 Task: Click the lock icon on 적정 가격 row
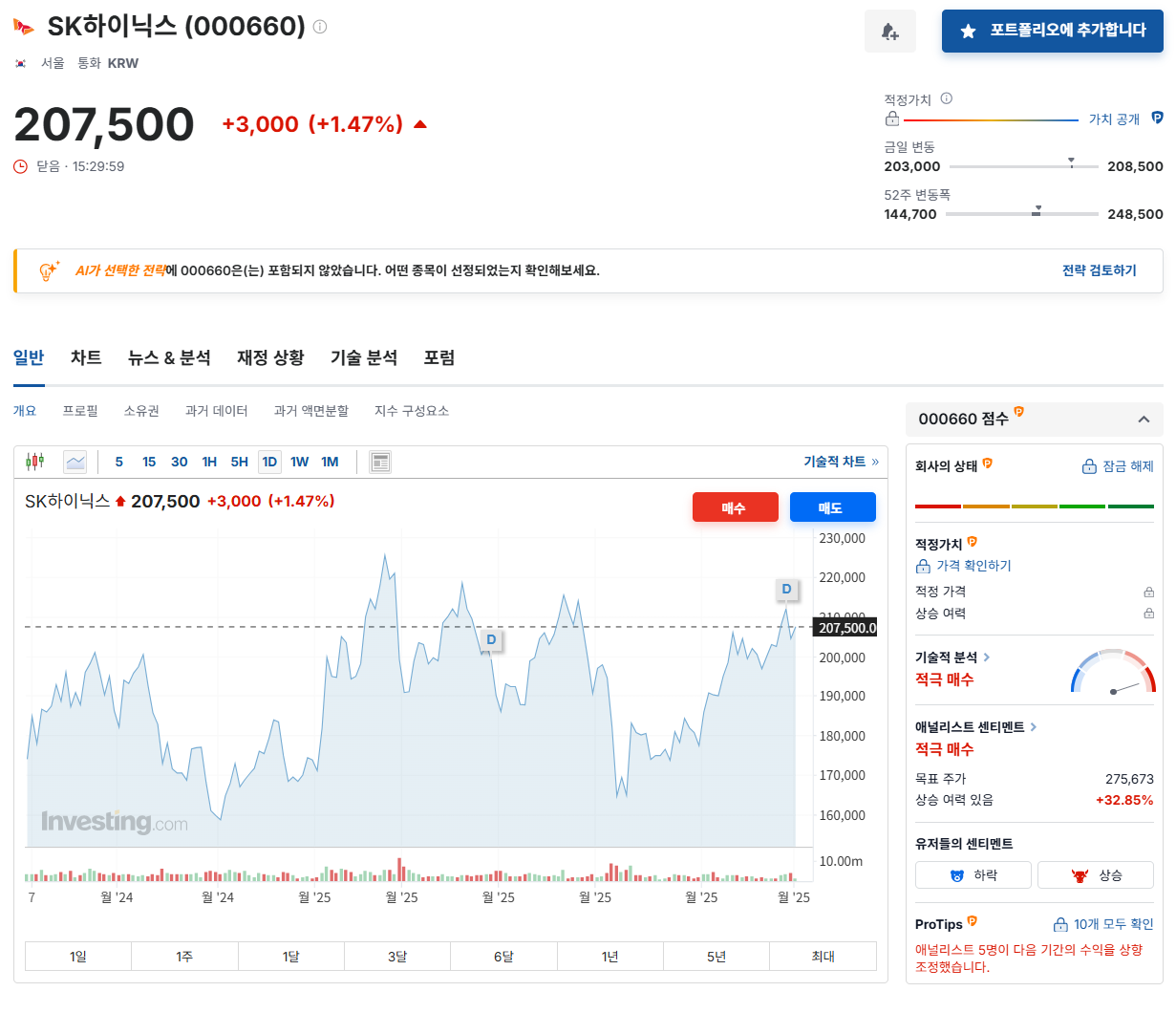click(1148, 593)
